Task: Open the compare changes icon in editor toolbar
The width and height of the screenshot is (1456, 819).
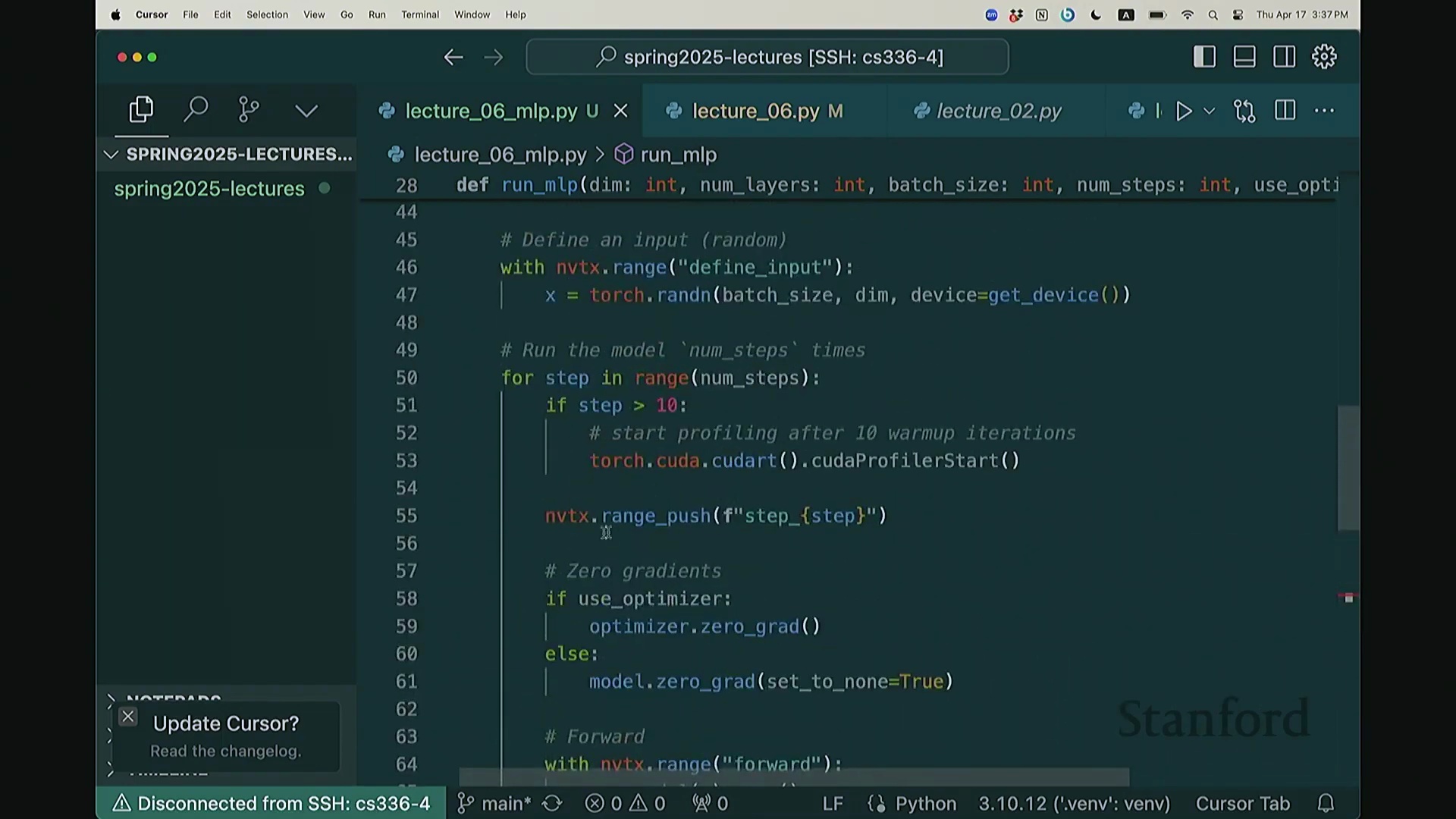Action: (x=1244, y=111)
